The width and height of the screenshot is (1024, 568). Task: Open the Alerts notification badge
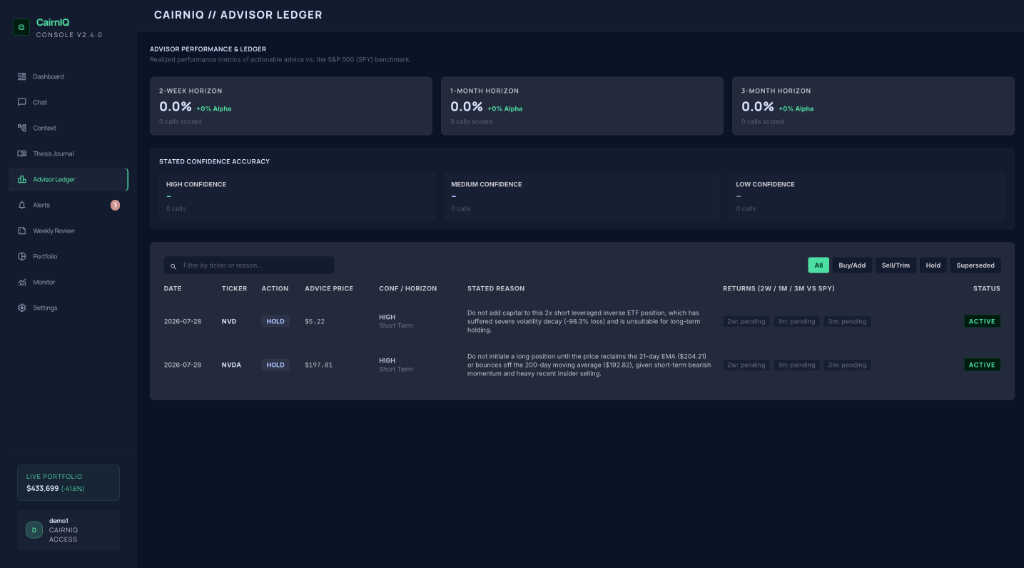(115, 205)
